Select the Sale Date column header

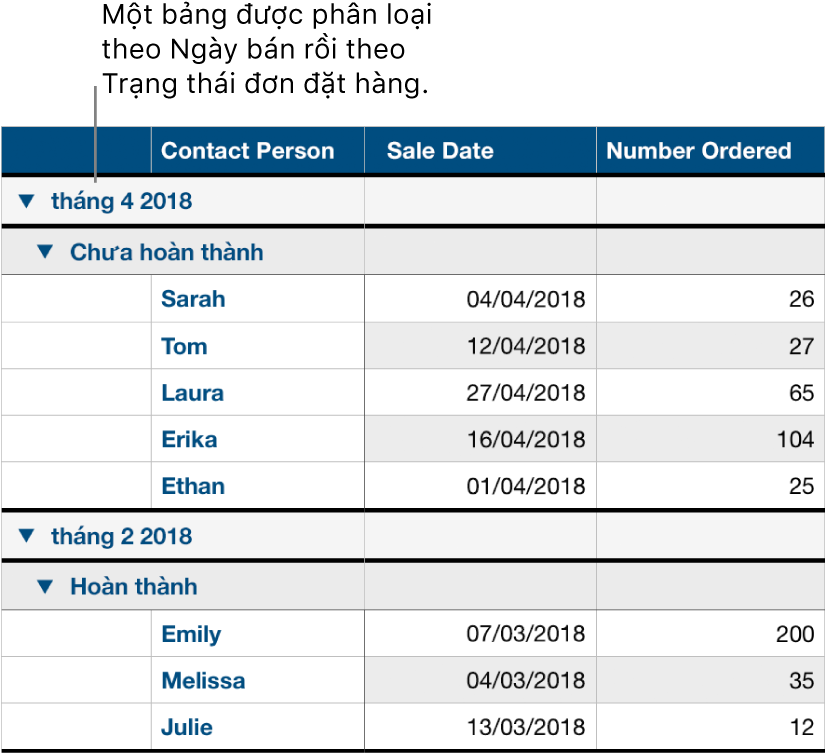pos(480,151)
